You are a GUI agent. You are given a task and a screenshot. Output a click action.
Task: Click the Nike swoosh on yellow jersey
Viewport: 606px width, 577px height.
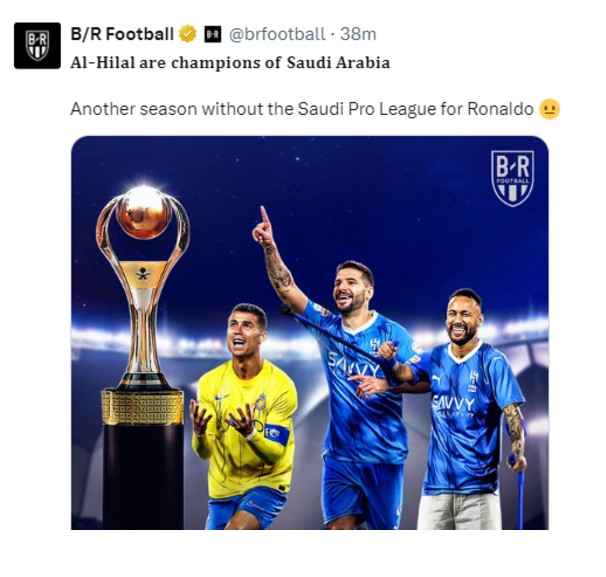click(221, 397)
